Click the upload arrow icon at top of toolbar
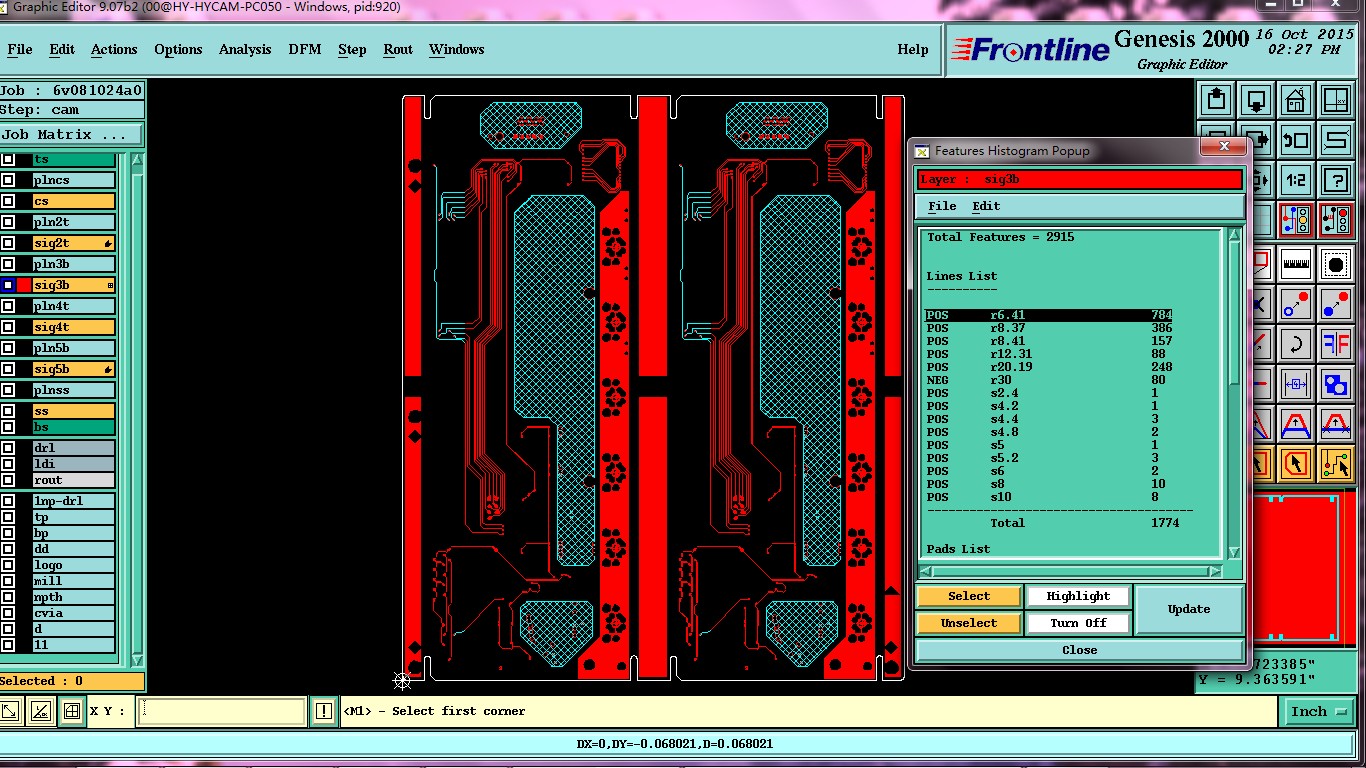Image resolution: width=1366 pixels, height=768 pixels. [x=1216, y=99]
